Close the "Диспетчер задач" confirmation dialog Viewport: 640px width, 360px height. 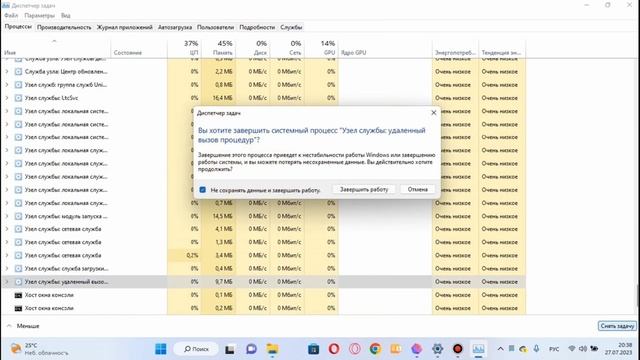pyautogui.click(x=433, y=113)
